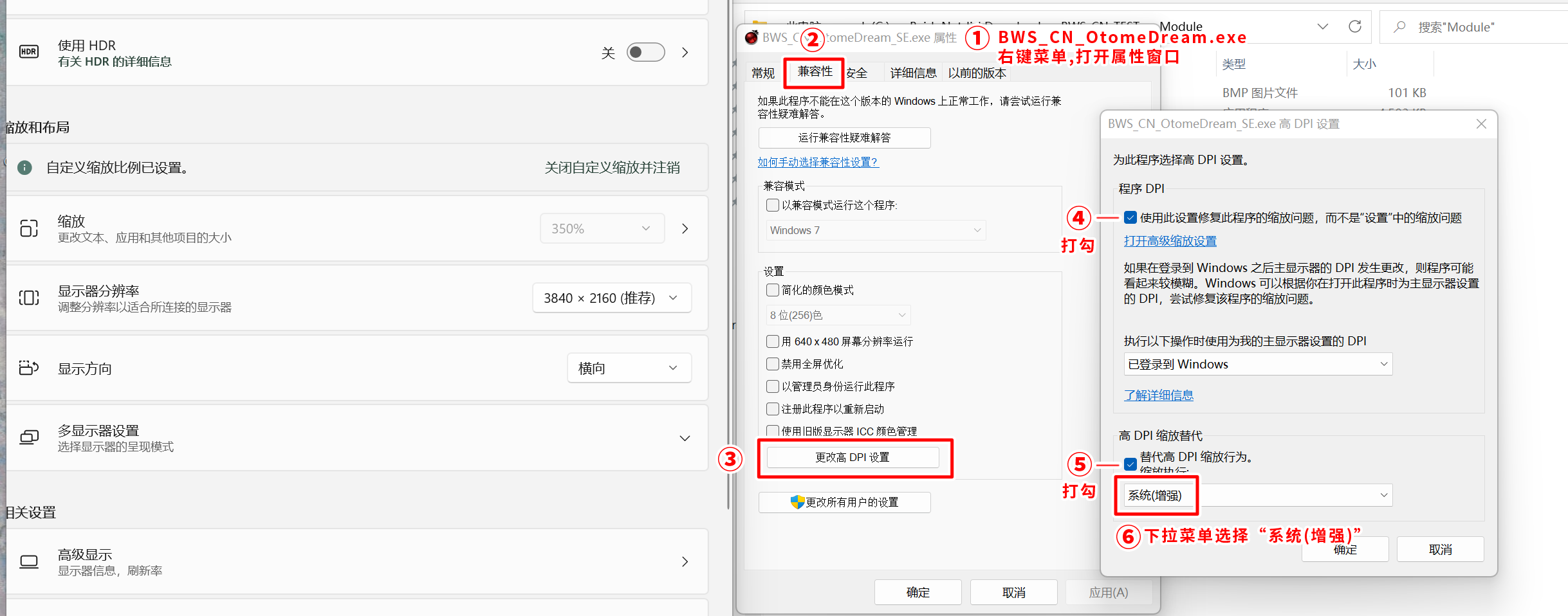This screenshot has width=1568, height=616.
Task: Click 取消 in the Properties window
Action: click(1013, 592)
